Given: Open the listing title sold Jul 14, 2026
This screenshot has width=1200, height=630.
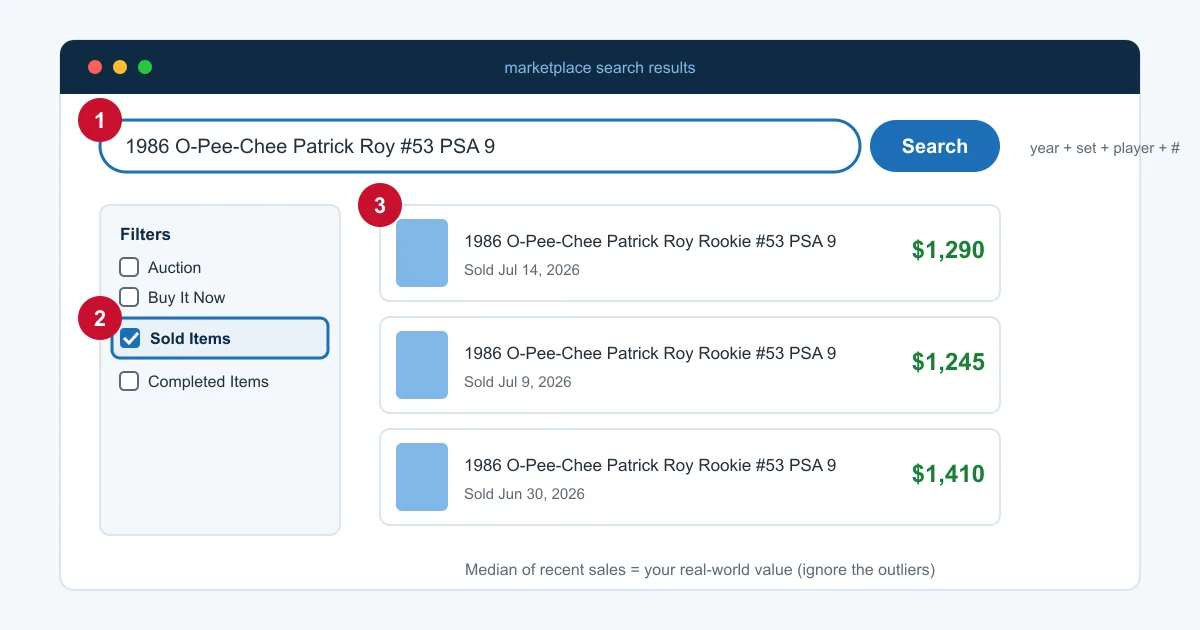Looking at the screenshot, I should tap(650, 241).
